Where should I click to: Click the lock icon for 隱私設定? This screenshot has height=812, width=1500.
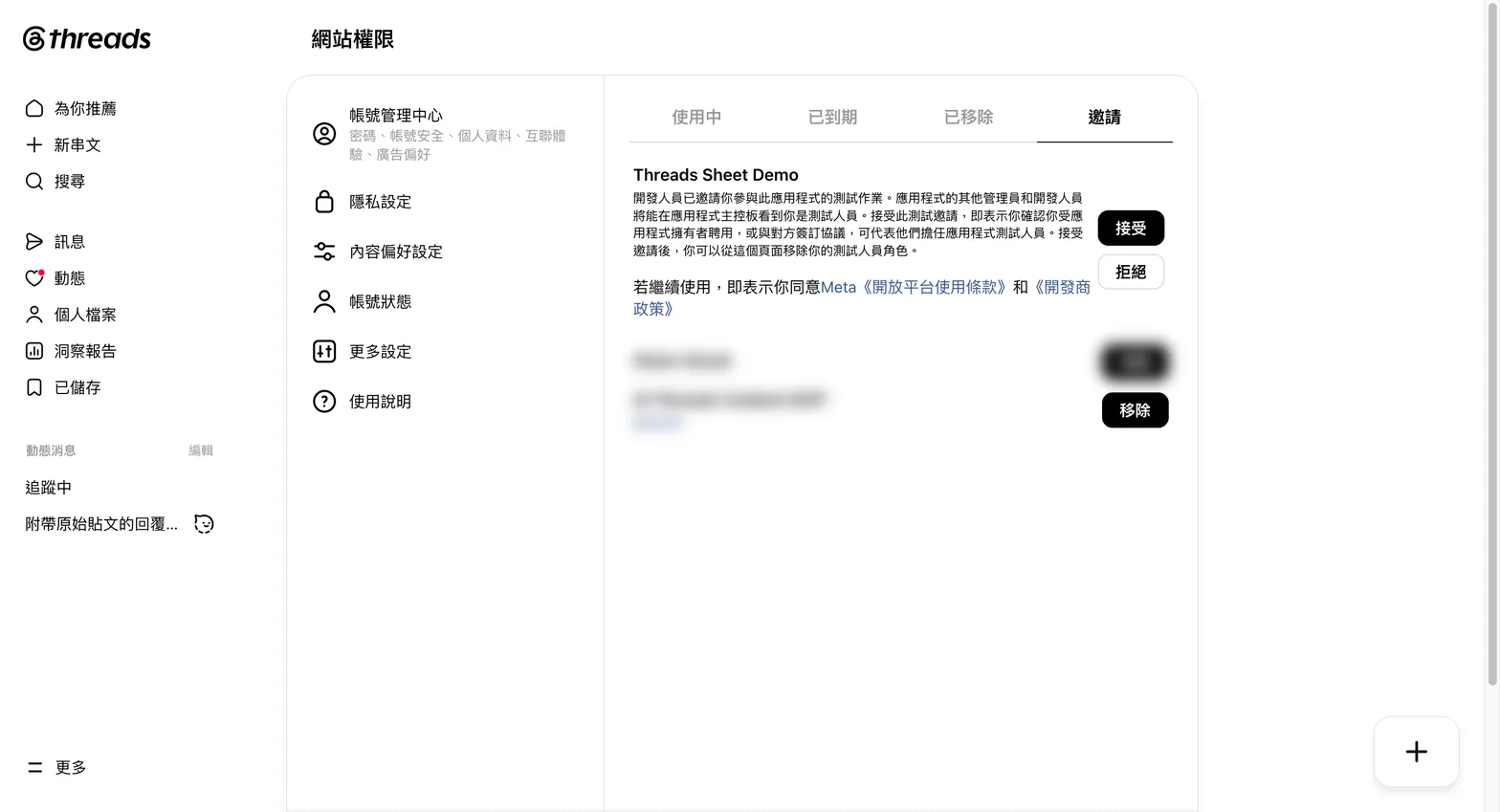point(324,202)
